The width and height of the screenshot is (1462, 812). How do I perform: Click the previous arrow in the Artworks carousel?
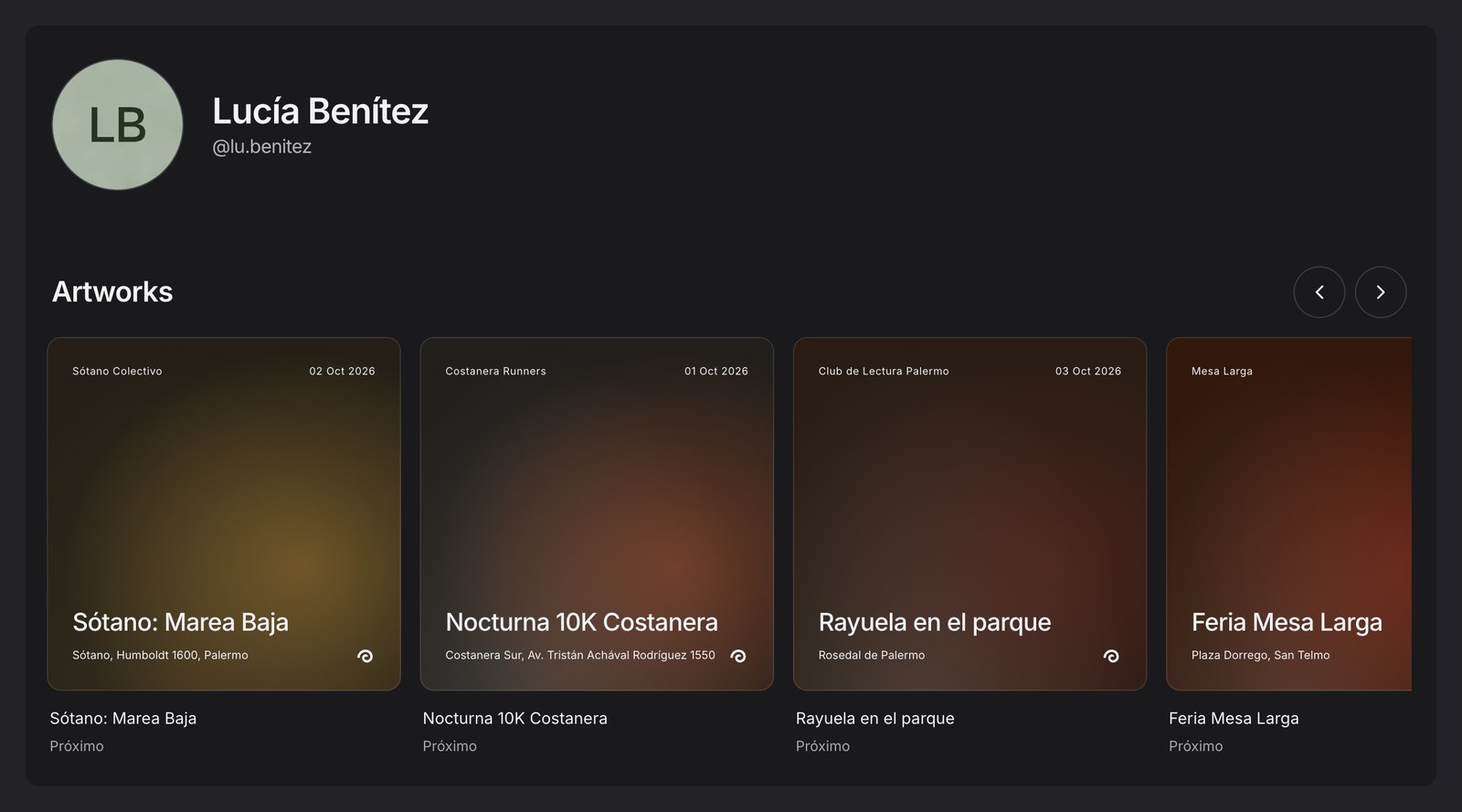click(x=1319, y=292)
